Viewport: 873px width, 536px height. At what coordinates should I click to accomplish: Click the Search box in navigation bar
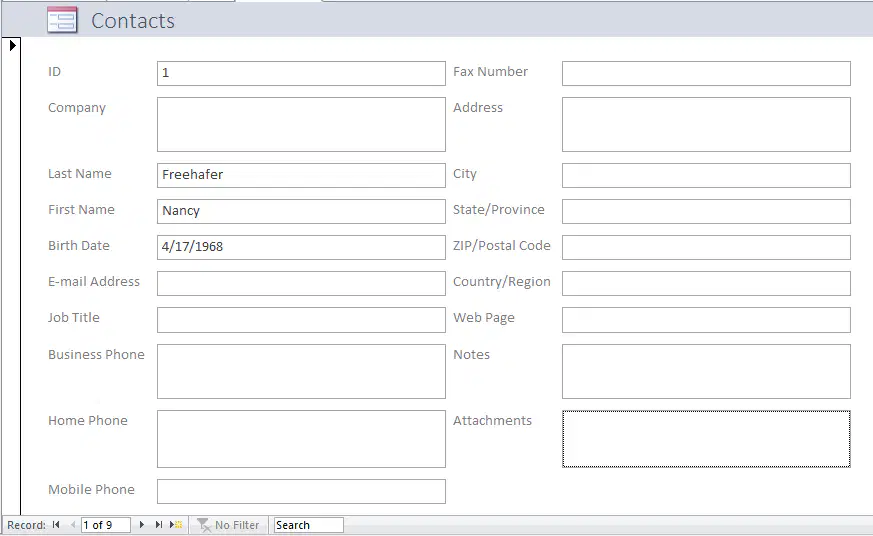point(308,525)
